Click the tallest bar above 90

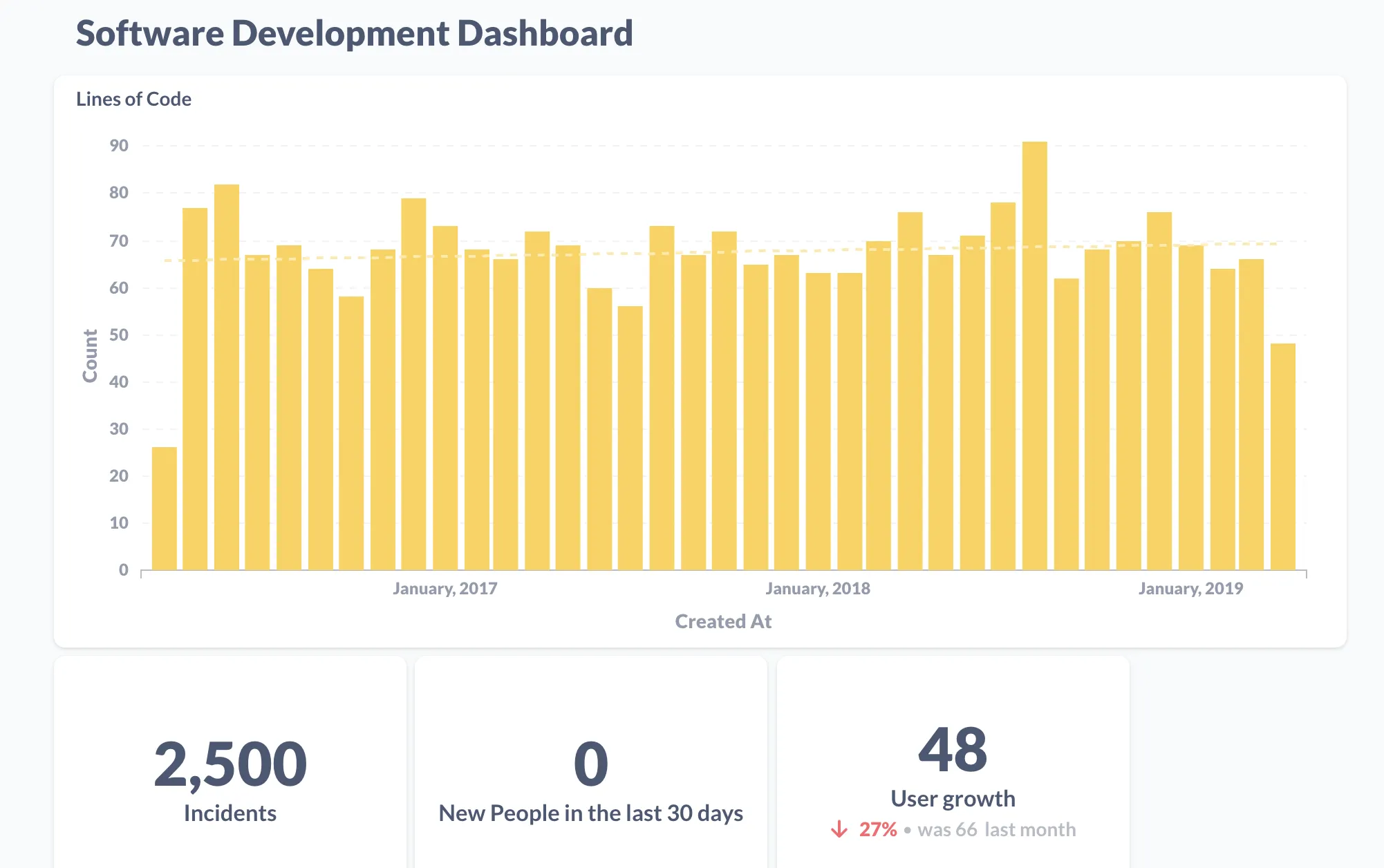1034,355
